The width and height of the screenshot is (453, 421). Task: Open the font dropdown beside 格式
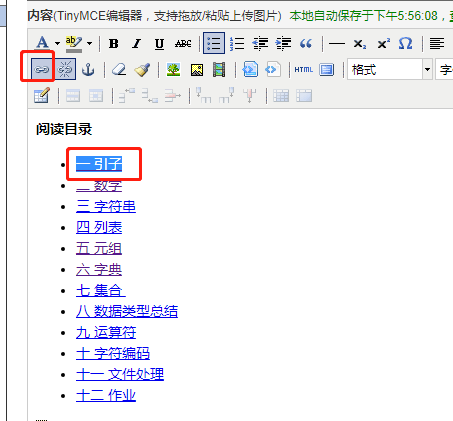coord(444,69)
